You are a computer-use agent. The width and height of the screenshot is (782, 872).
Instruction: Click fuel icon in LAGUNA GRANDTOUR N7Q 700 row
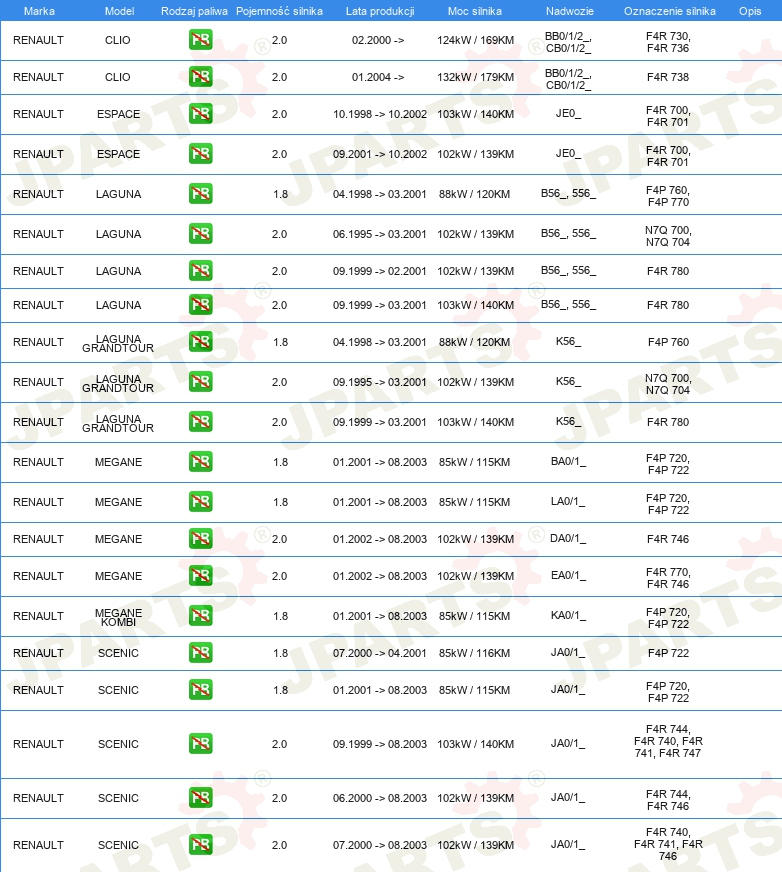pyautogui.click(x=200, y=382)
